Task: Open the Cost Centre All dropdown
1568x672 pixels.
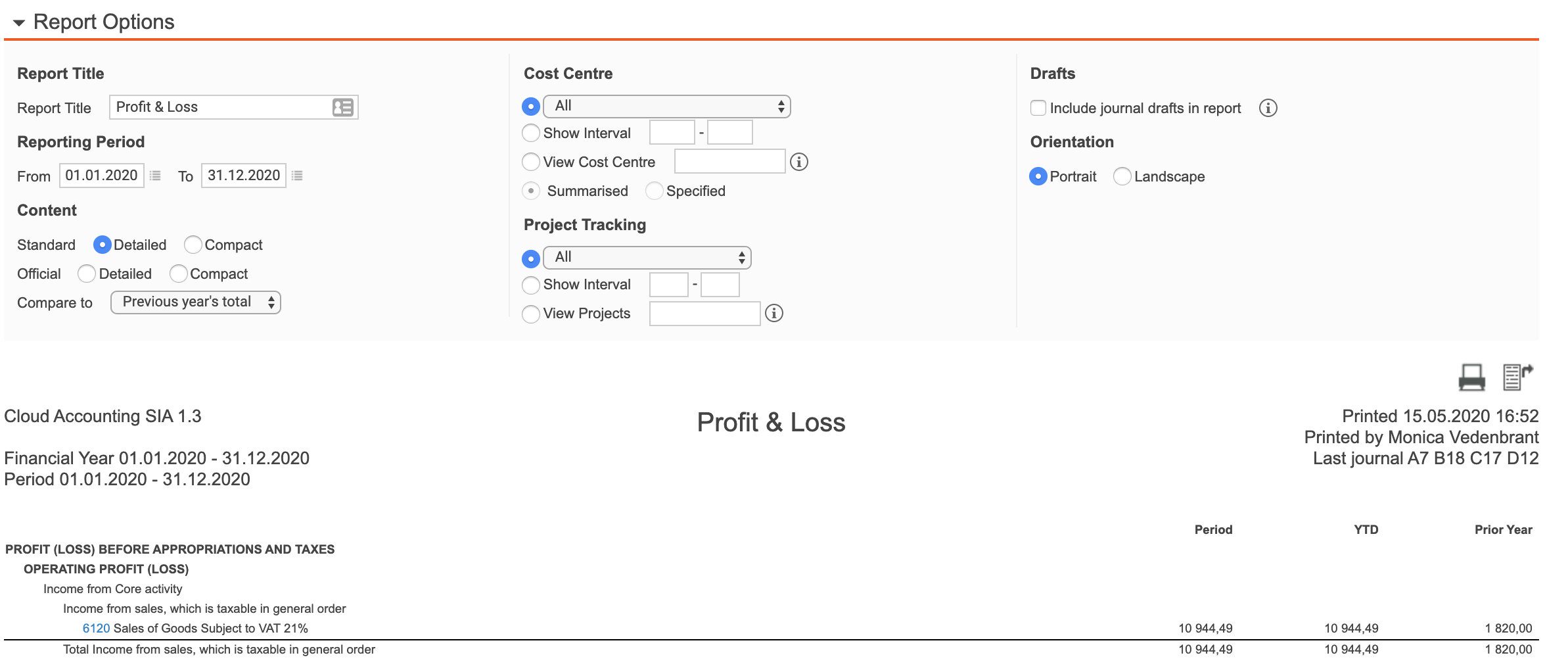Action: point(666,107)
